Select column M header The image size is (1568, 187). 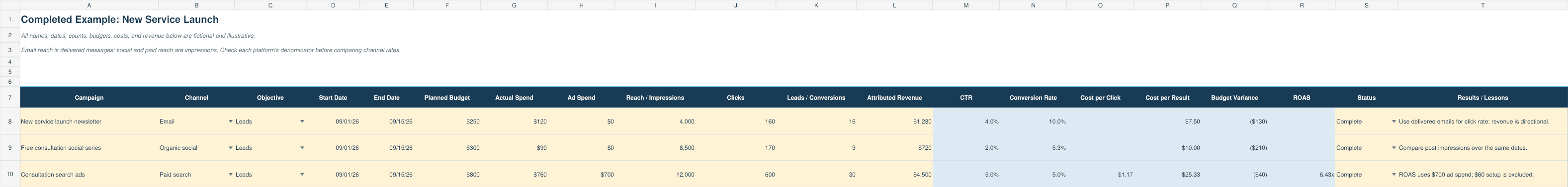966,5
